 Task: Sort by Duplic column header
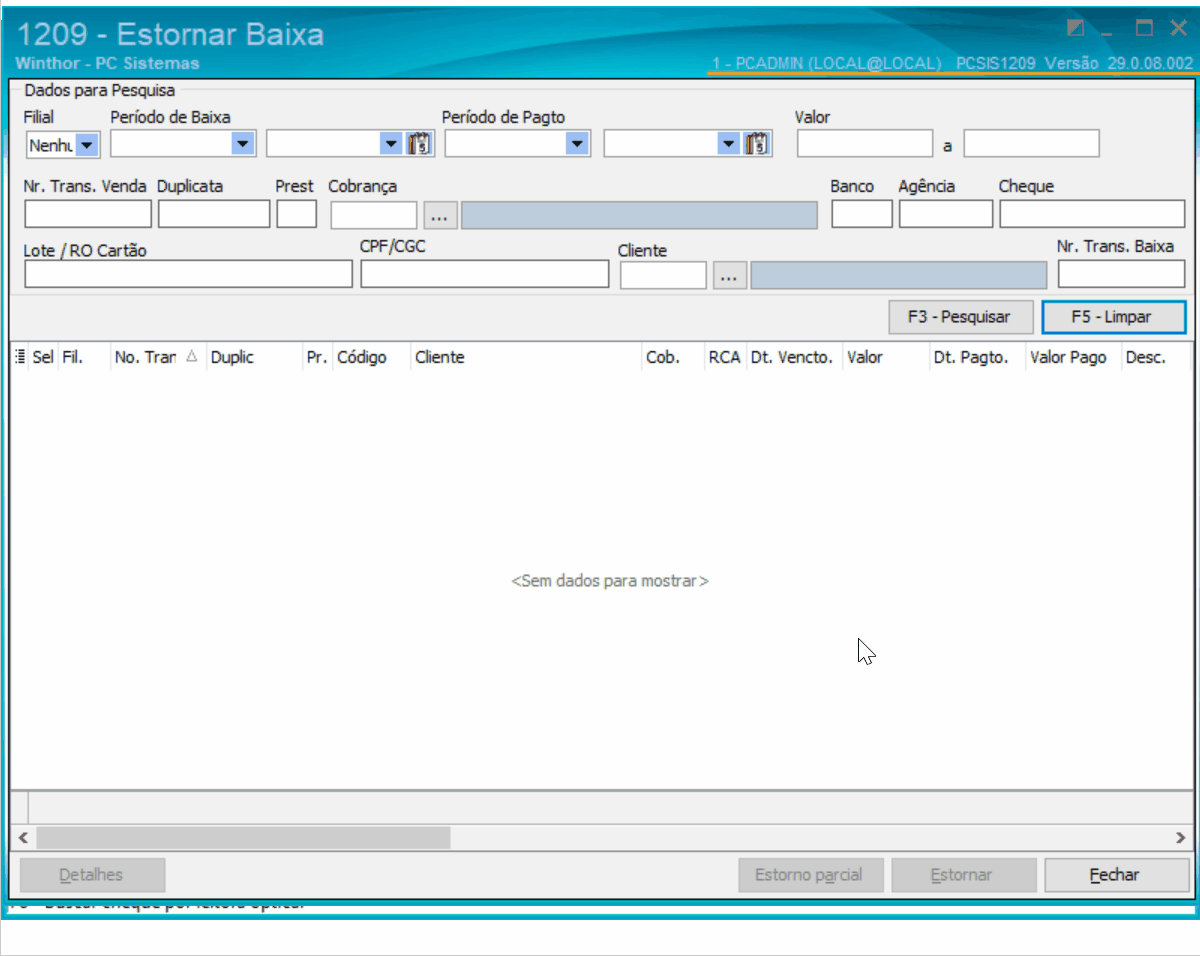(254, 357)
